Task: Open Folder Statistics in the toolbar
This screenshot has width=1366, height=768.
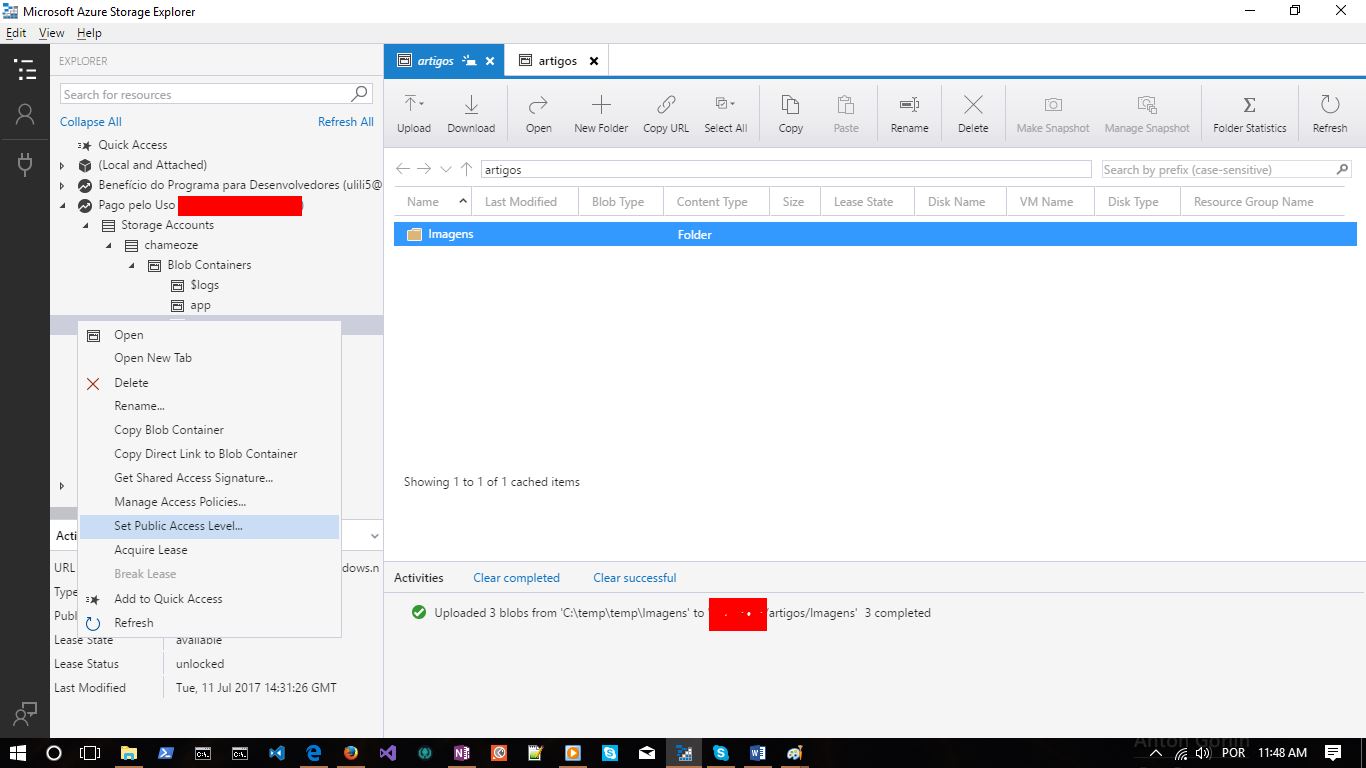Action: coord(1250,114)
